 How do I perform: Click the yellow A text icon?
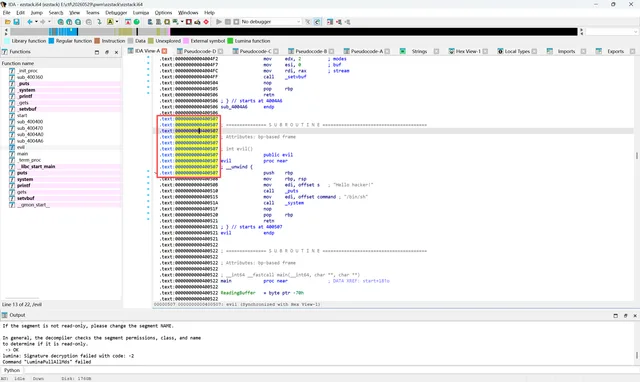coord(110,22)
